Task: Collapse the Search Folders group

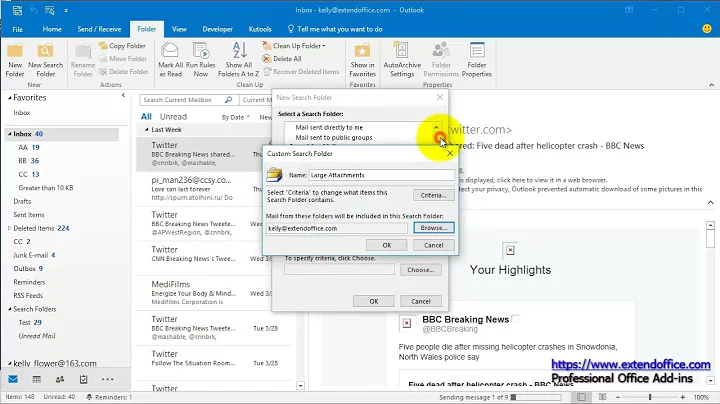Action: point(10,309)
